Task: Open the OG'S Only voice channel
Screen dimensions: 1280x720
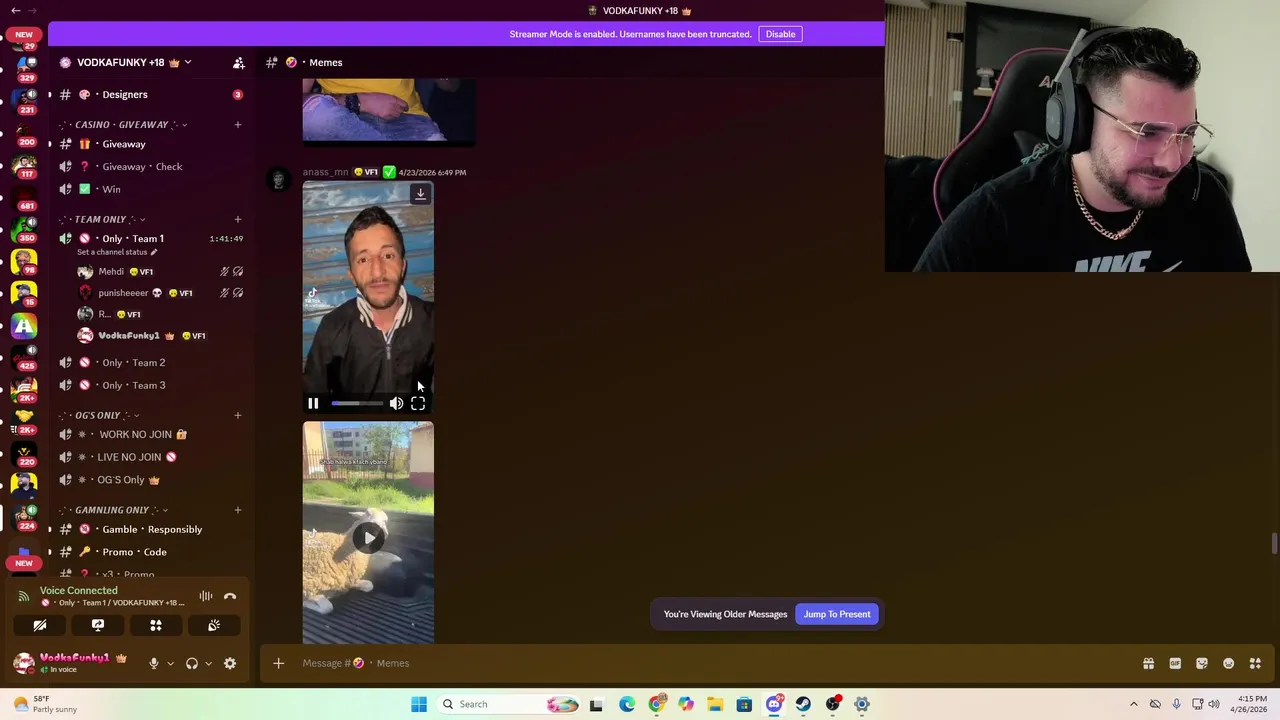Action: coord(152,480)
